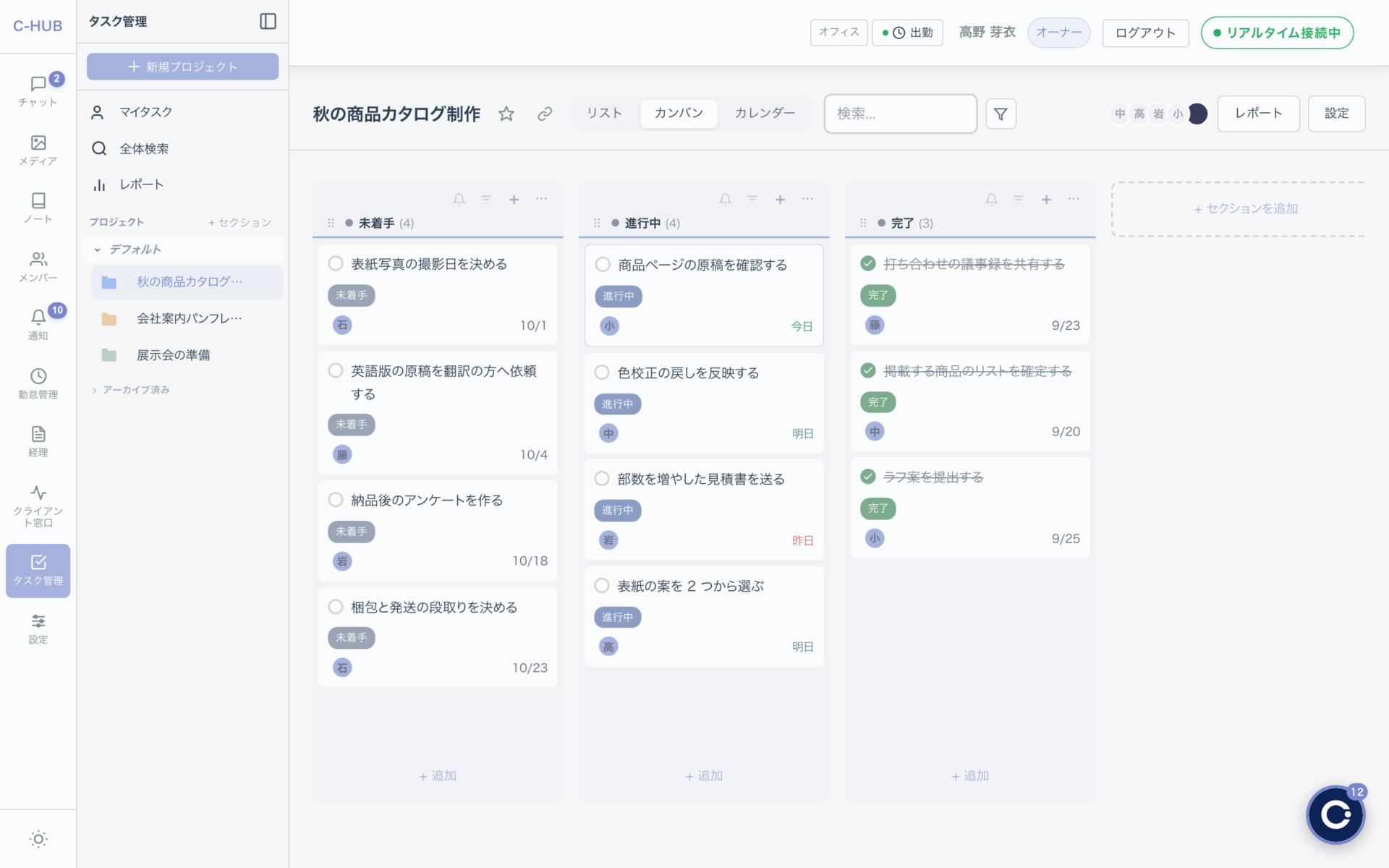This screenshot has width=1389, height=868.
Task: Open the 勤怠管理 clock icon
Action: pos(38,383)
